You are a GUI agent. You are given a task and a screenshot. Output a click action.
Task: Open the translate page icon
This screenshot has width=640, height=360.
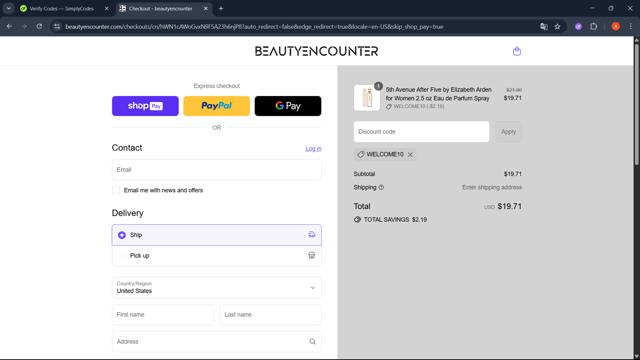coord(544,27)
